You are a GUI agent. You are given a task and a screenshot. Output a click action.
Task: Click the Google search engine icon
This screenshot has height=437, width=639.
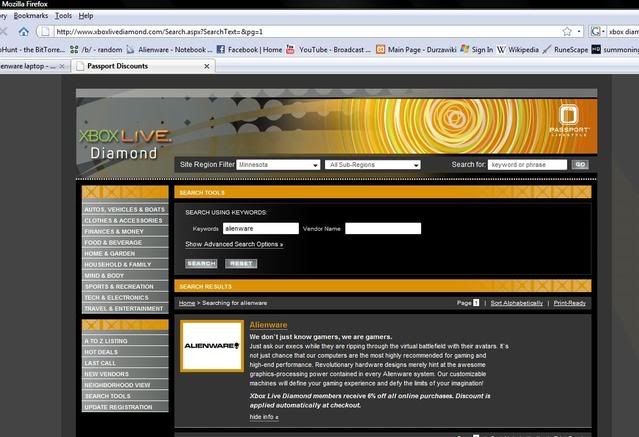point(595,31)
